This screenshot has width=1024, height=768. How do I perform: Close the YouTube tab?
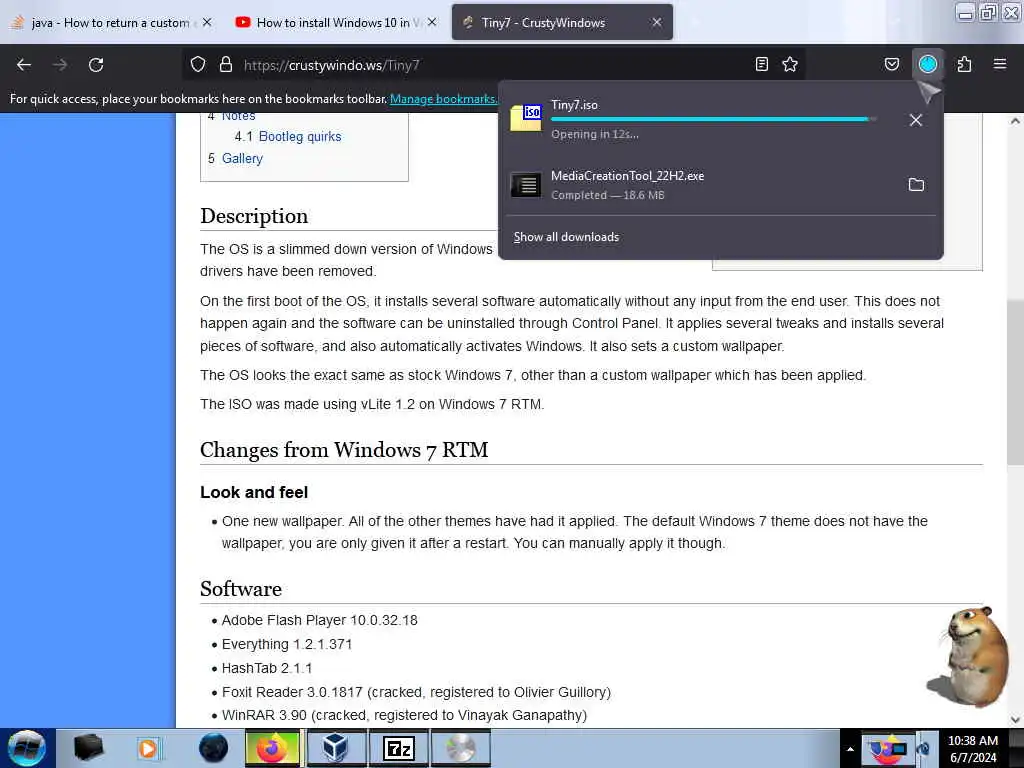coord(432,22)
